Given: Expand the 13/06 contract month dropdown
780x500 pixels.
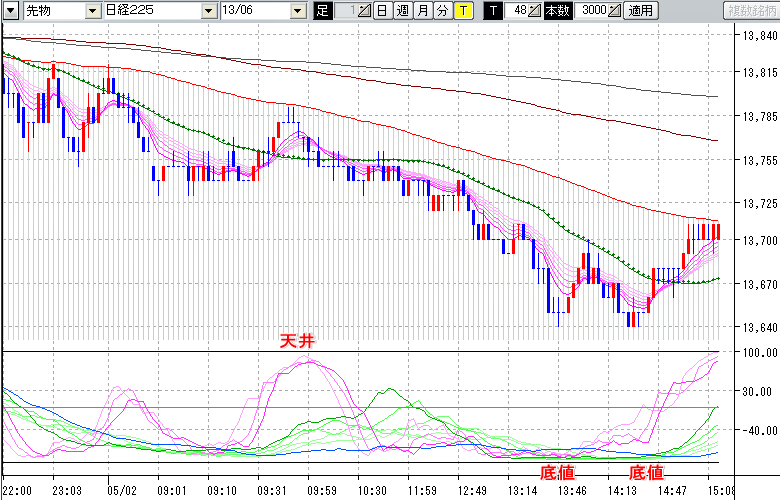Looking at the screenshot, I should click(298, 11).
